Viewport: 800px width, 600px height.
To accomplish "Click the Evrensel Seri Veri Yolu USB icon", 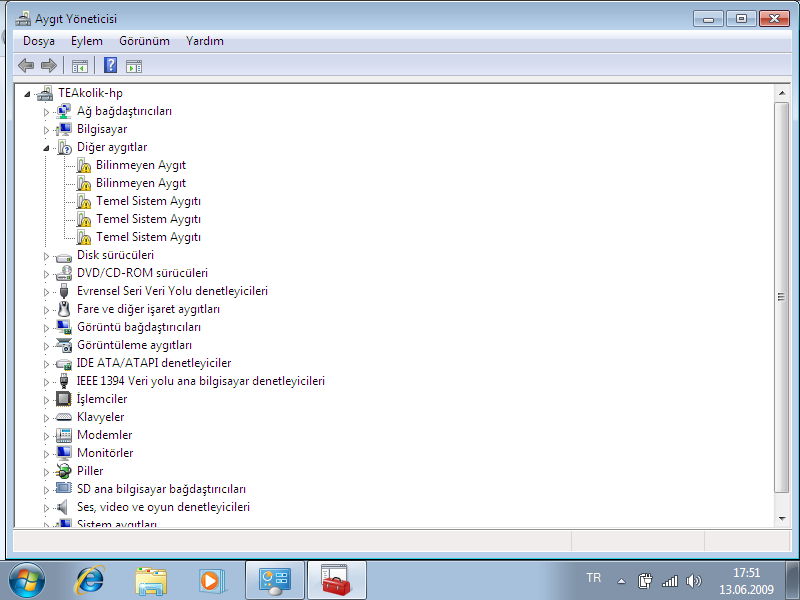I will [x=64, y=291].
